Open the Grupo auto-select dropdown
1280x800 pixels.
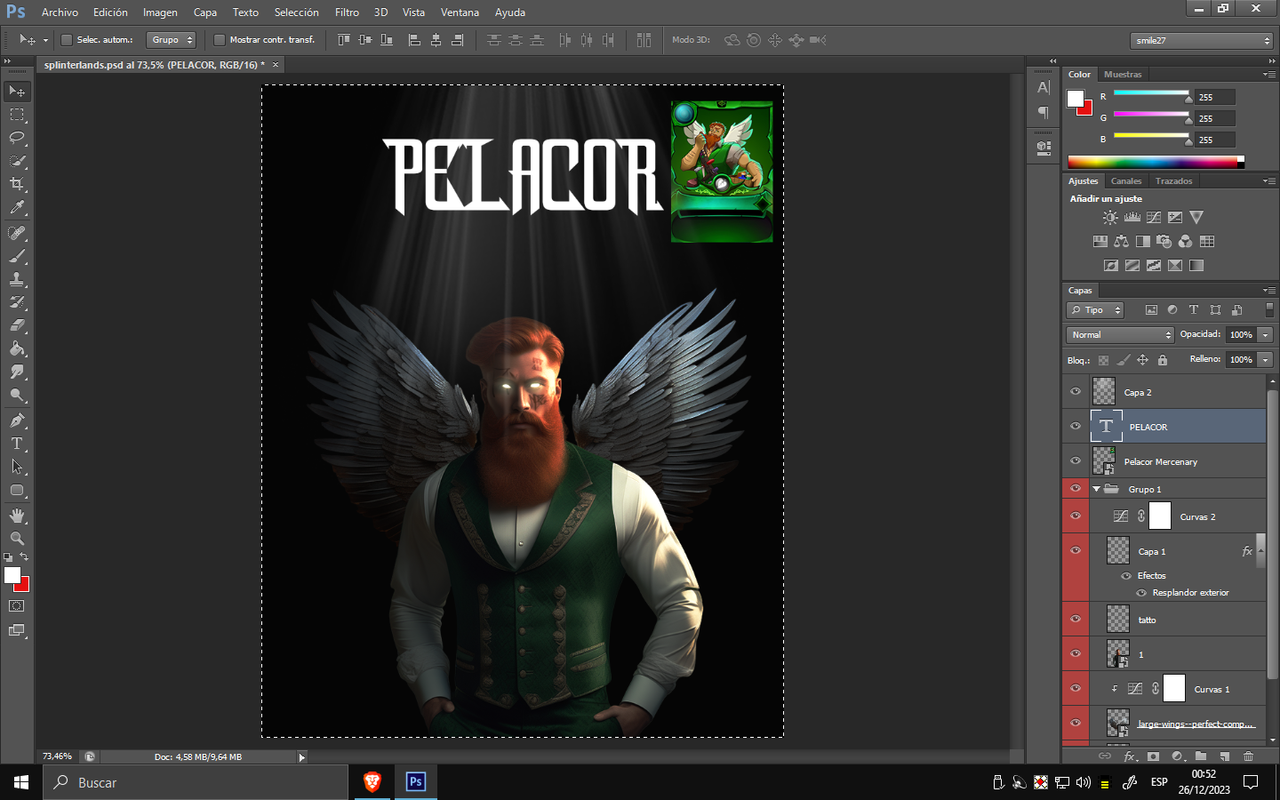coord(171,40)
